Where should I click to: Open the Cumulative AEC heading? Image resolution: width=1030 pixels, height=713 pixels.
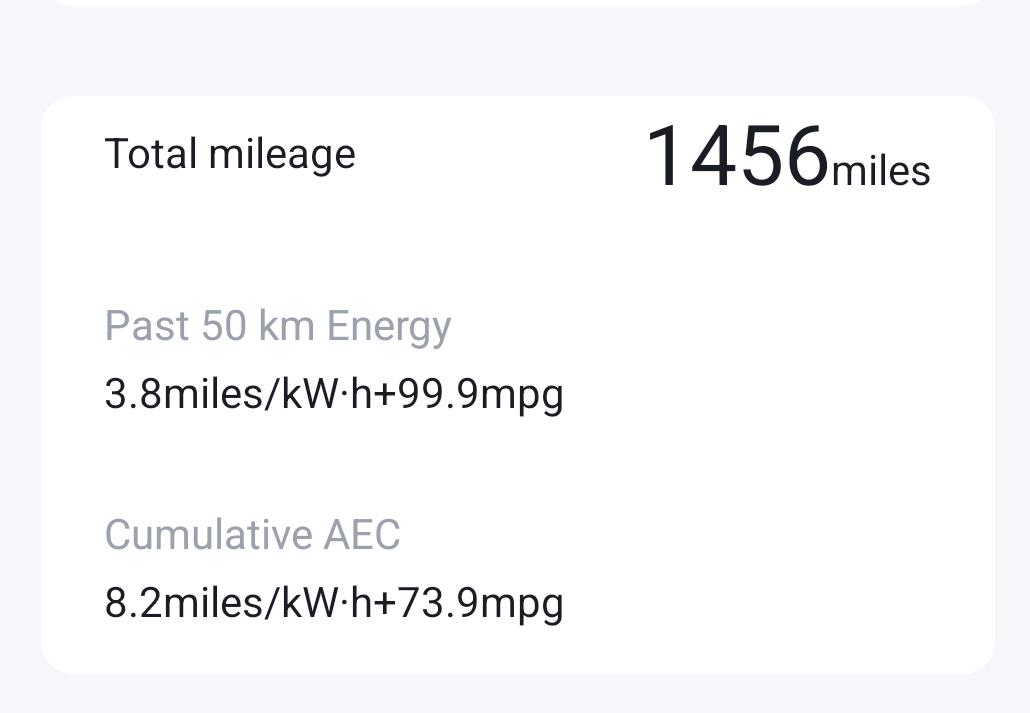pyautogui.click(x=252, y=535)
